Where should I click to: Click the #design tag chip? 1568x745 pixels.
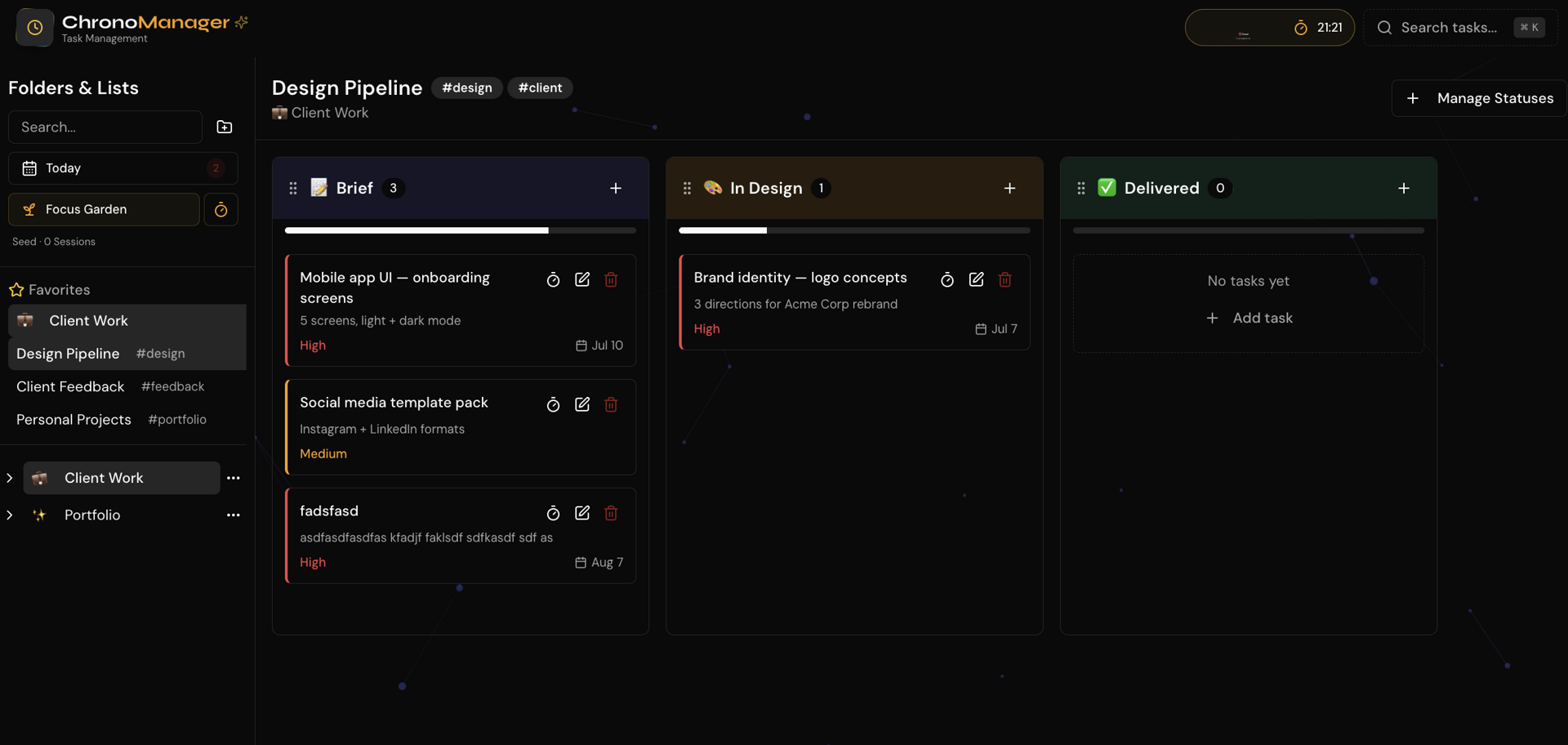(x=467, y=87)
